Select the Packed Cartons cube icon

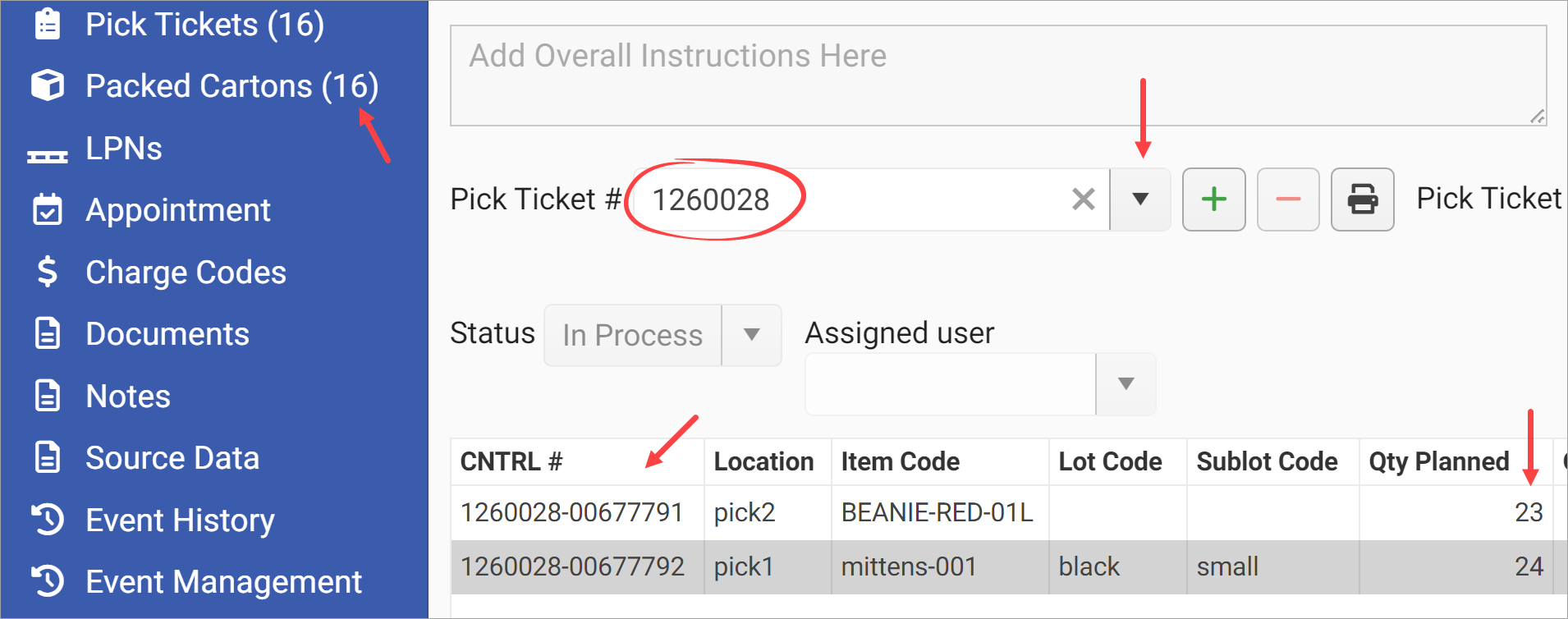(47, 85)
